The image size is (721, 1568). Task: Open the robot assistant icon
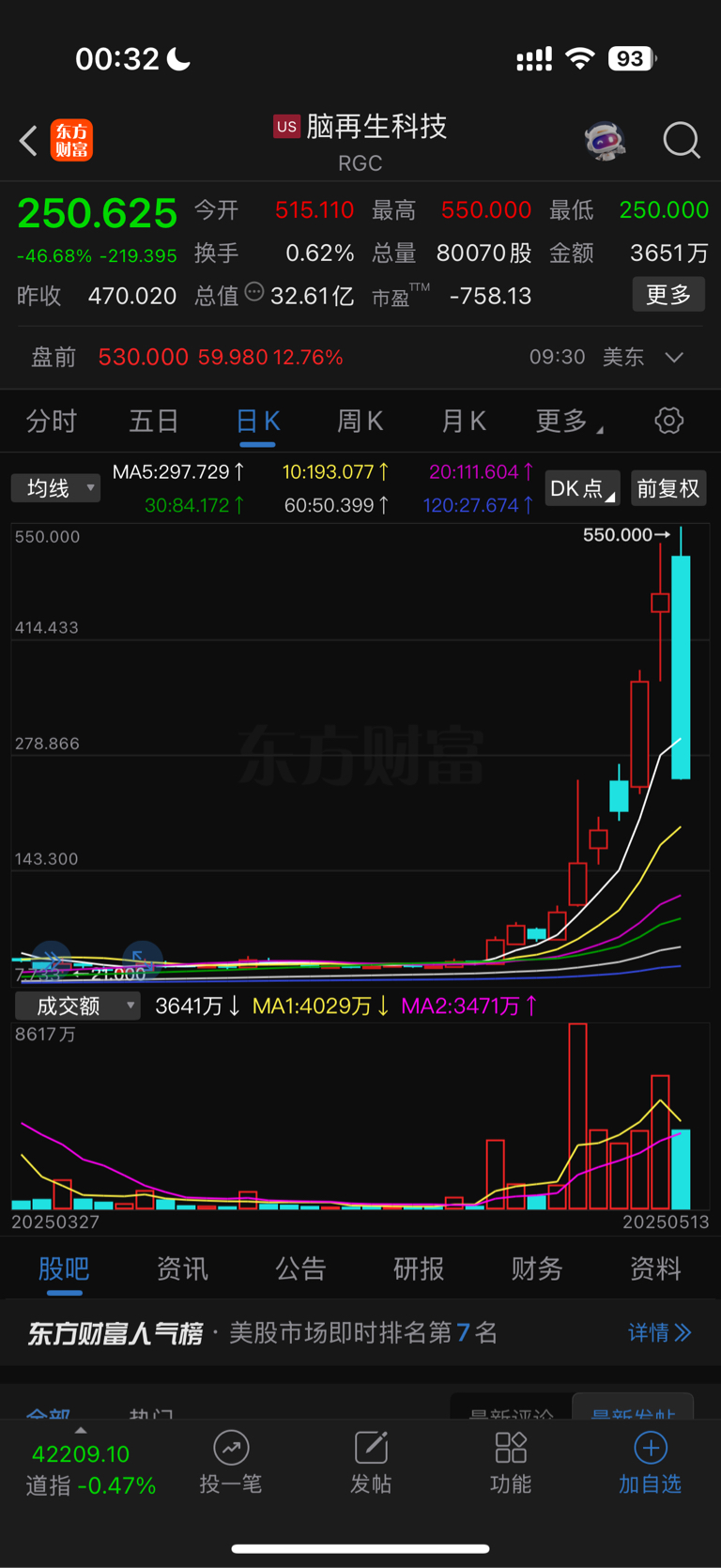[606, 141]
